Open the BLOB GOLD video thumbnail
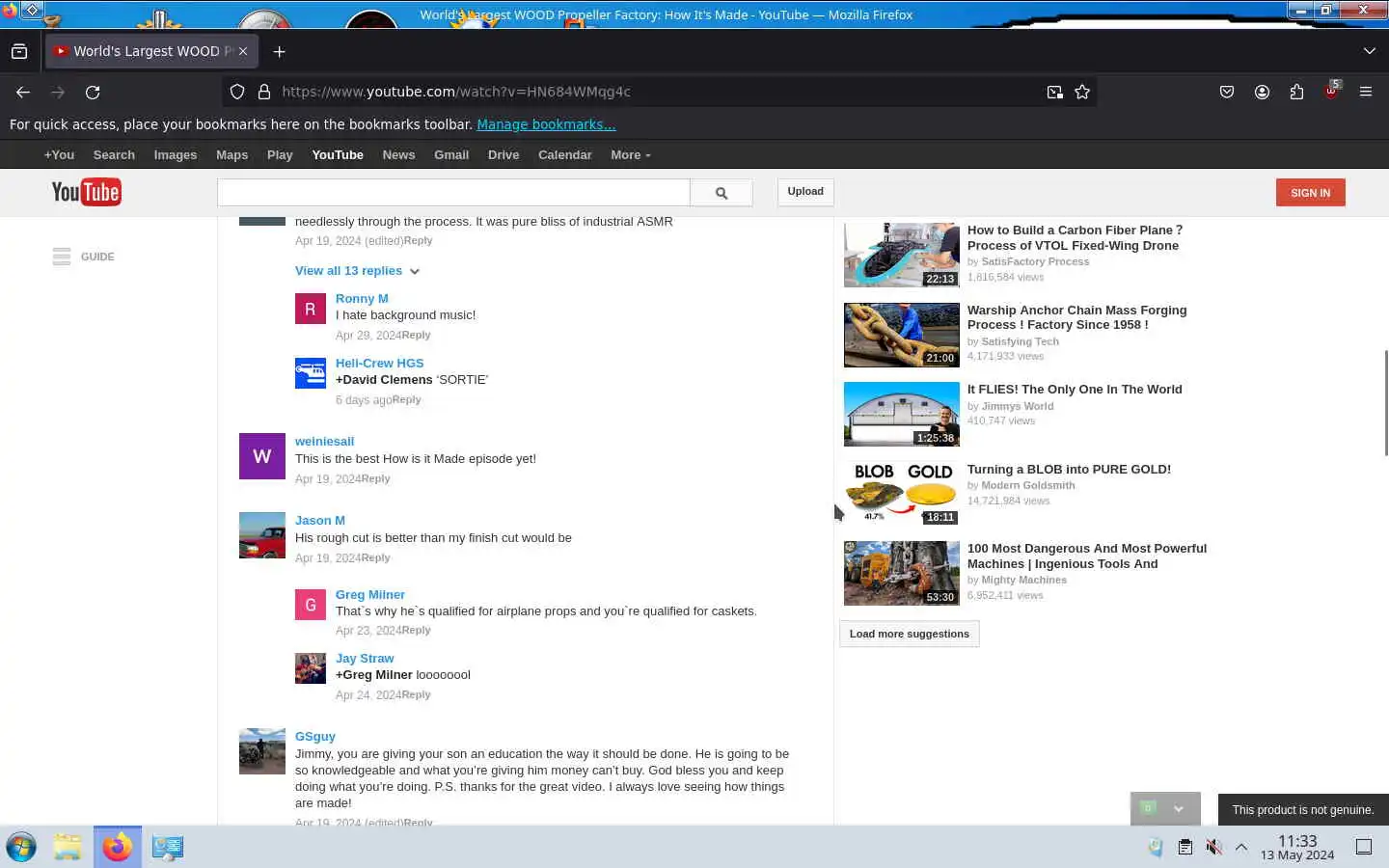This screenshot has height=868, width=1389. click(x=902, y=494)
